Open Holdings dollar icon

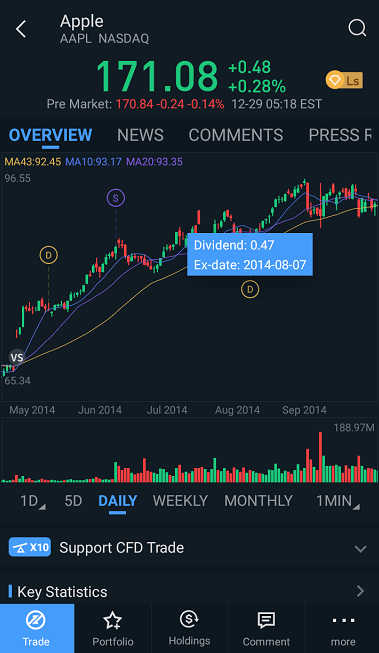tap(189, 619)
